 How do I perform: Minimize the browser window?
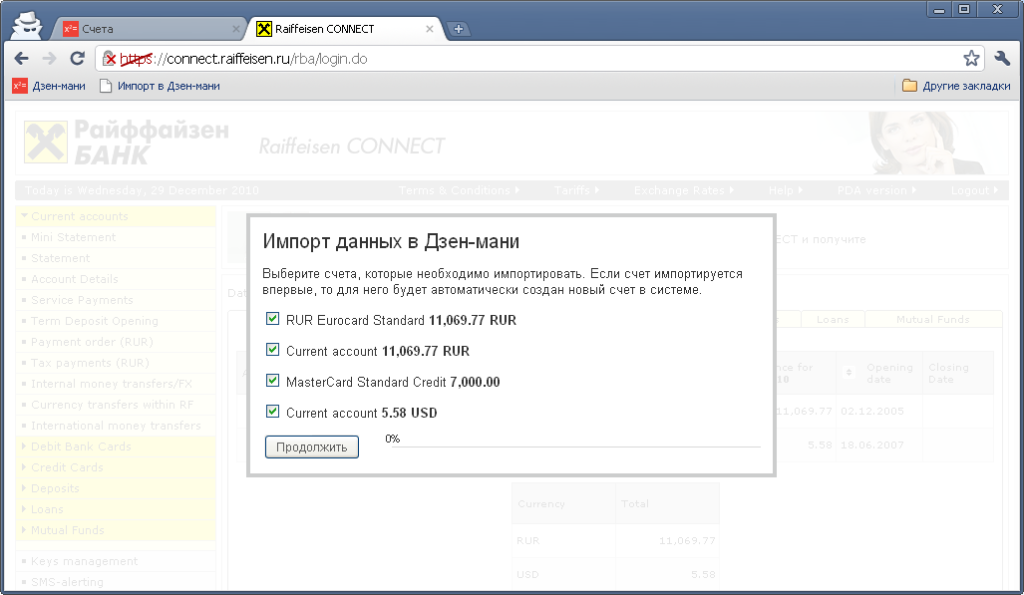point(939,9)
